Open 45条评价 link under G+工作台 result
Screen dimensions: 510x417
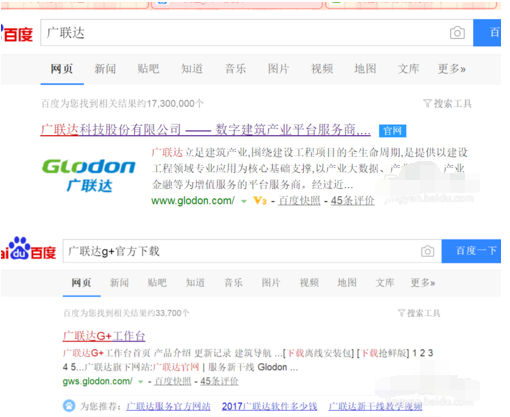pyautogui.click(x=219, y=381)
